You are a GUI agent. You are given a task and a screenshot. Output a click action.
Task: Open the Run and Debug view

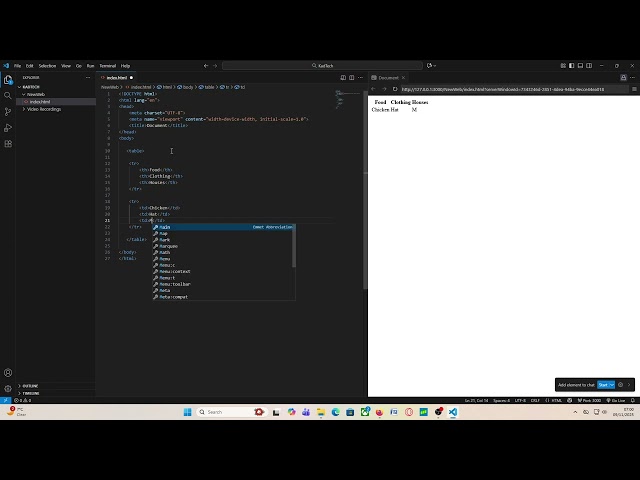point(8,128)
